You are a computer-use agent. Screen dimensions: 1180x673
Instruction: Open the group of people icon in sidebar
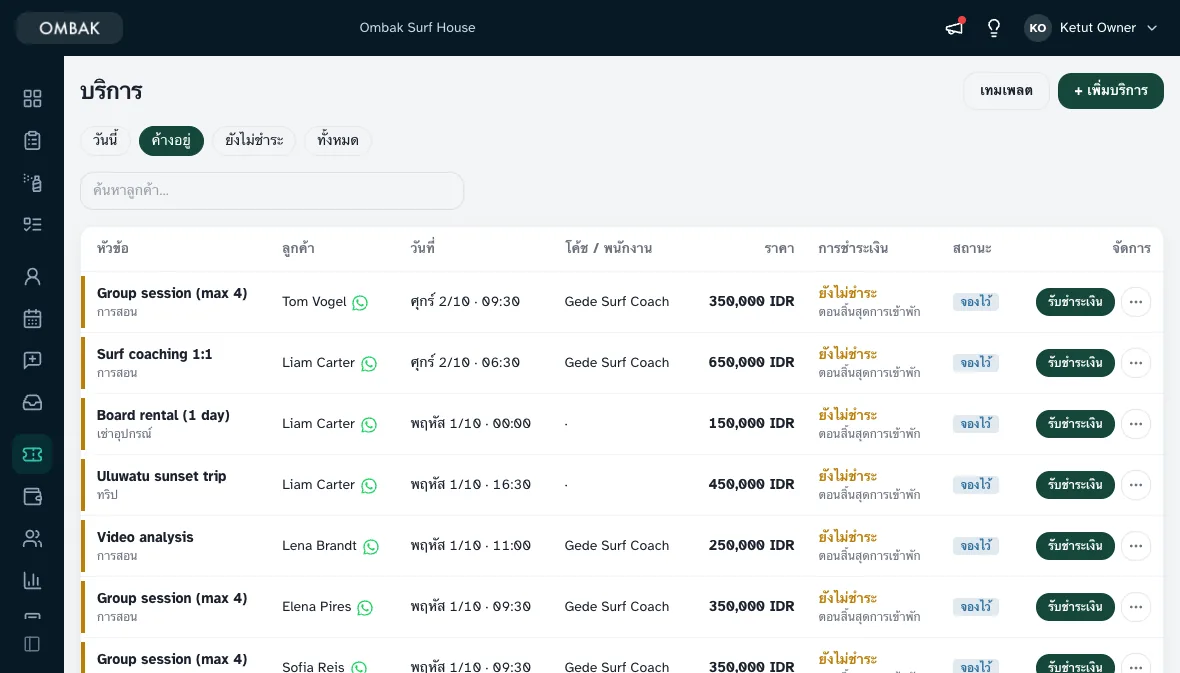(x=32, y=538)
